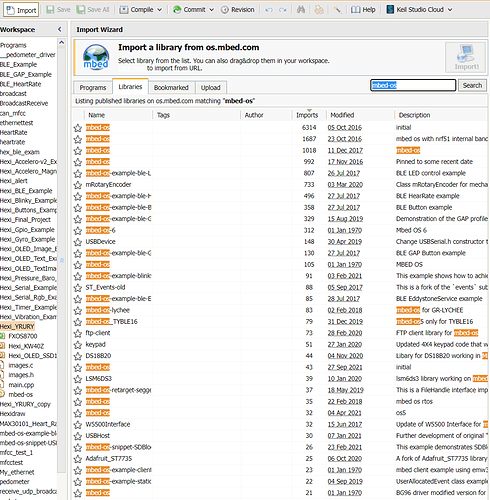The width and height of the screenshot is (490, 500).
Task: Click the Import! button with computer icon
Action: (466, 57)
